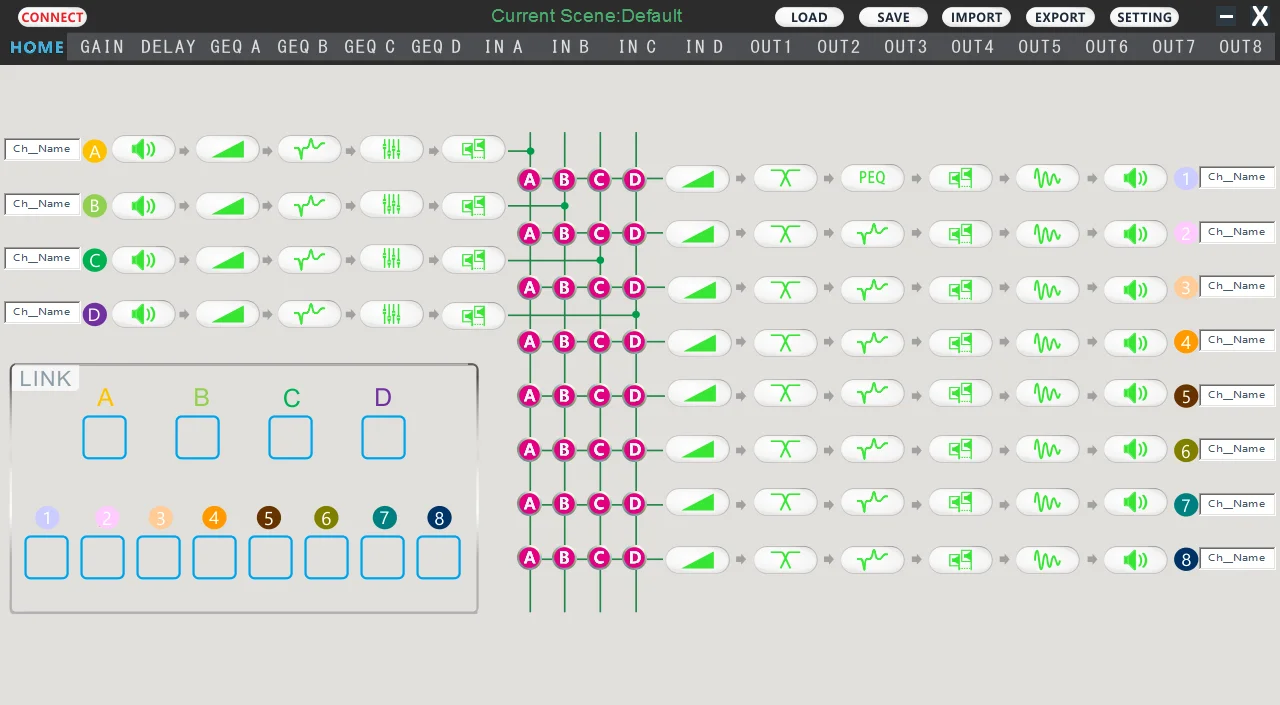Screen dimensions: 1280x705
Task: Mute input channel A speaker icon
Action: tap(143, 150)
